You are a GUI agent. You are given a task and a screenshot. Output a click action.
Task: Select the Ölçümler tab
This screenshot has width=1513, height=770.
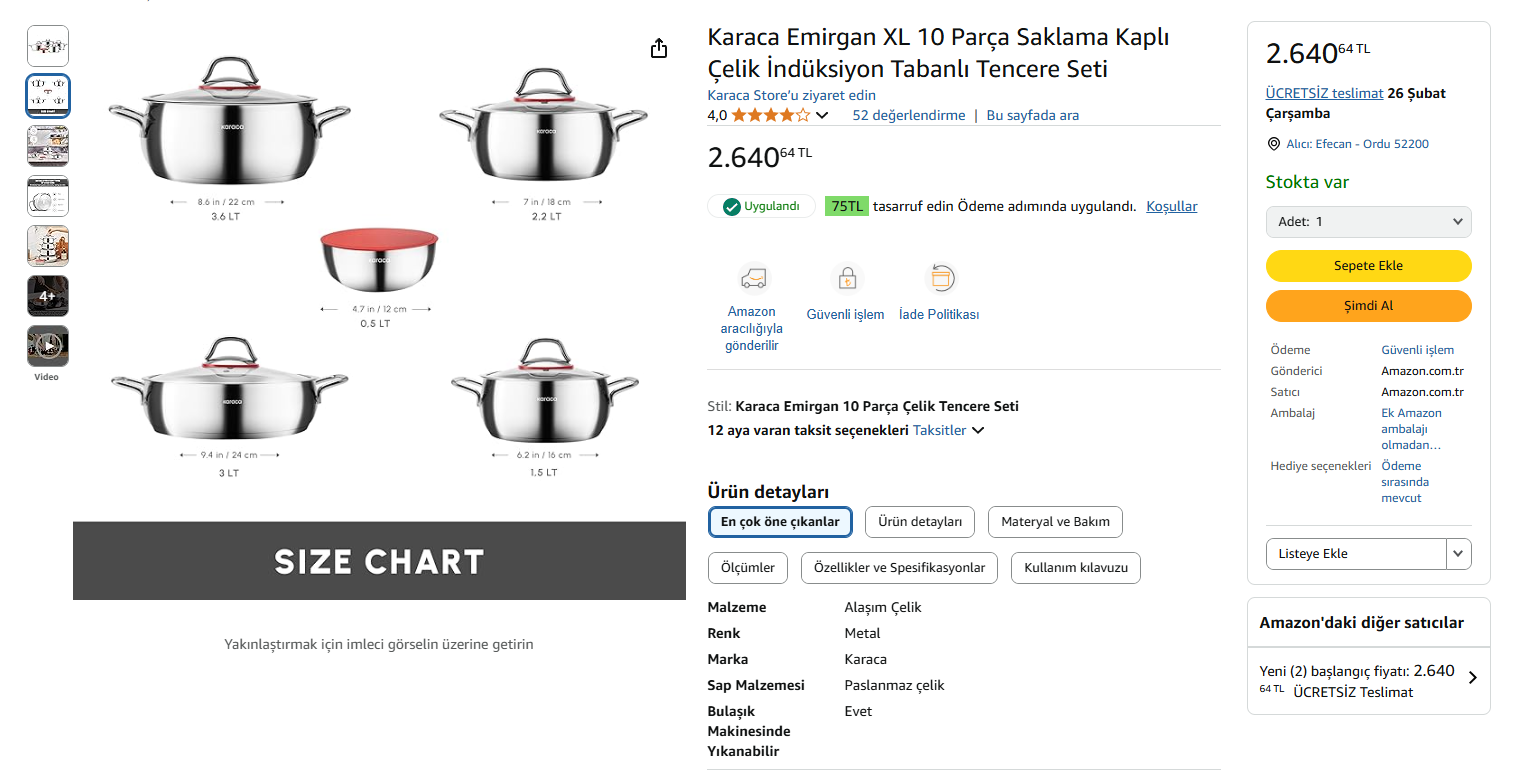(x=748, y=568)
